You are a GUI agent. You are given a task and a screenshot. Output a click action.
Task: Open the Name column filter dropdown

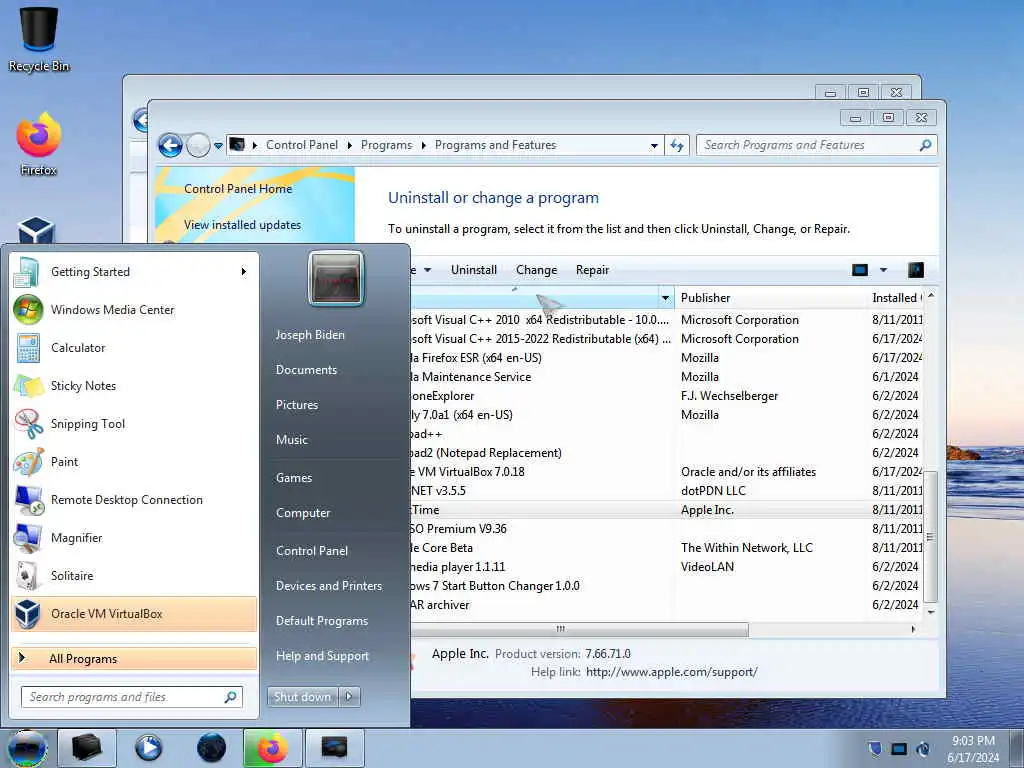tap(665, 298)
